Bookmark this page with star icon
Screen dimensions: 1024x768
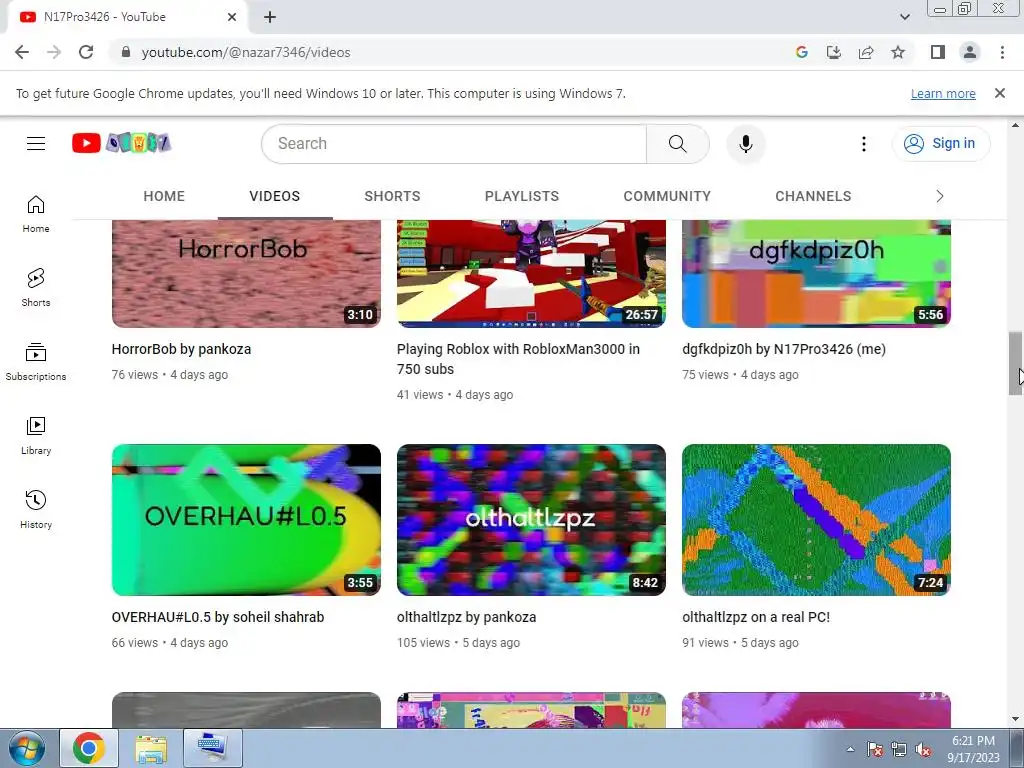click(898, 52)
